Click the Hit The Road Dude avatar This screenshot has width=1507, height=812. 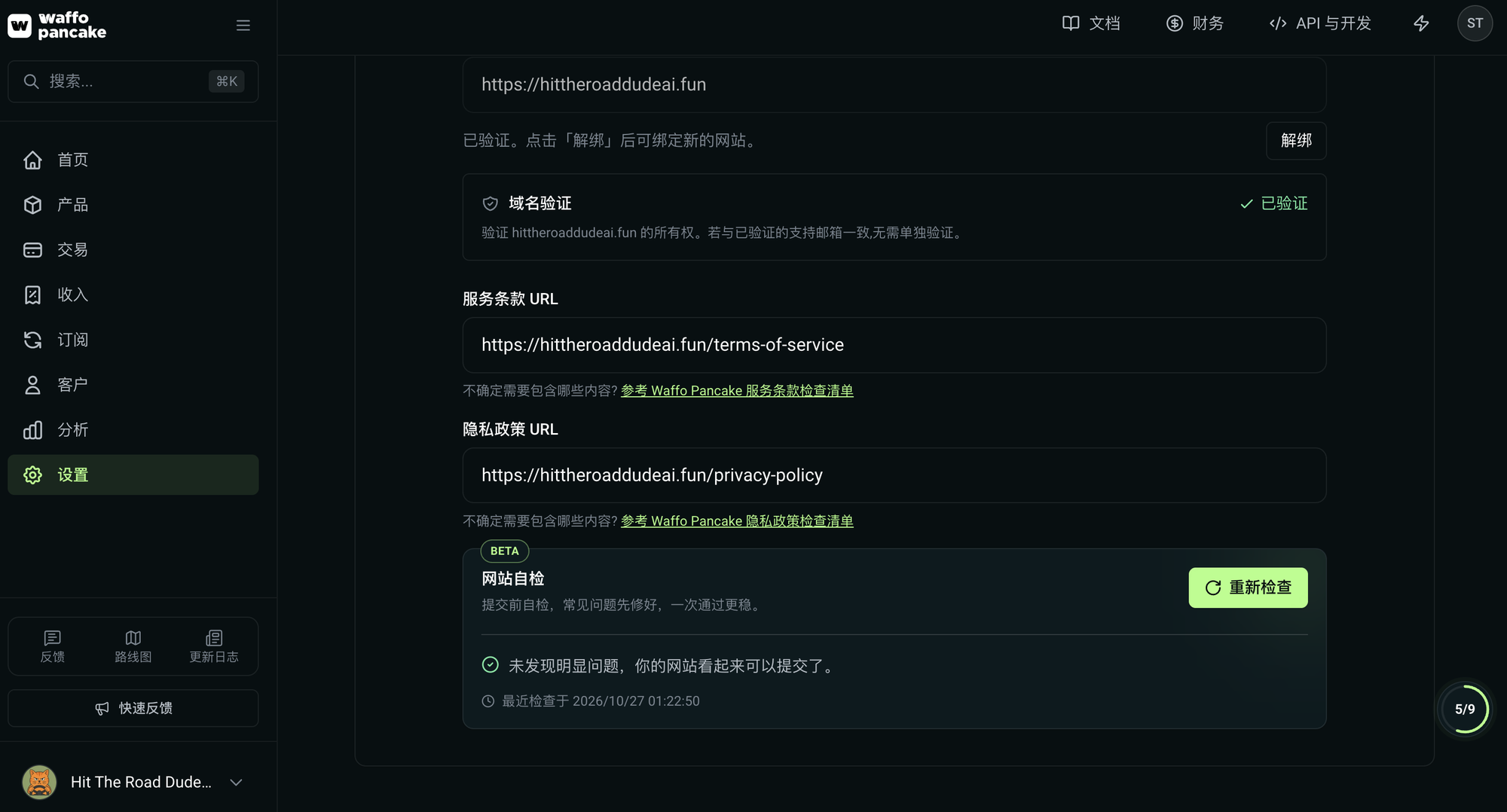click(39, 782)
